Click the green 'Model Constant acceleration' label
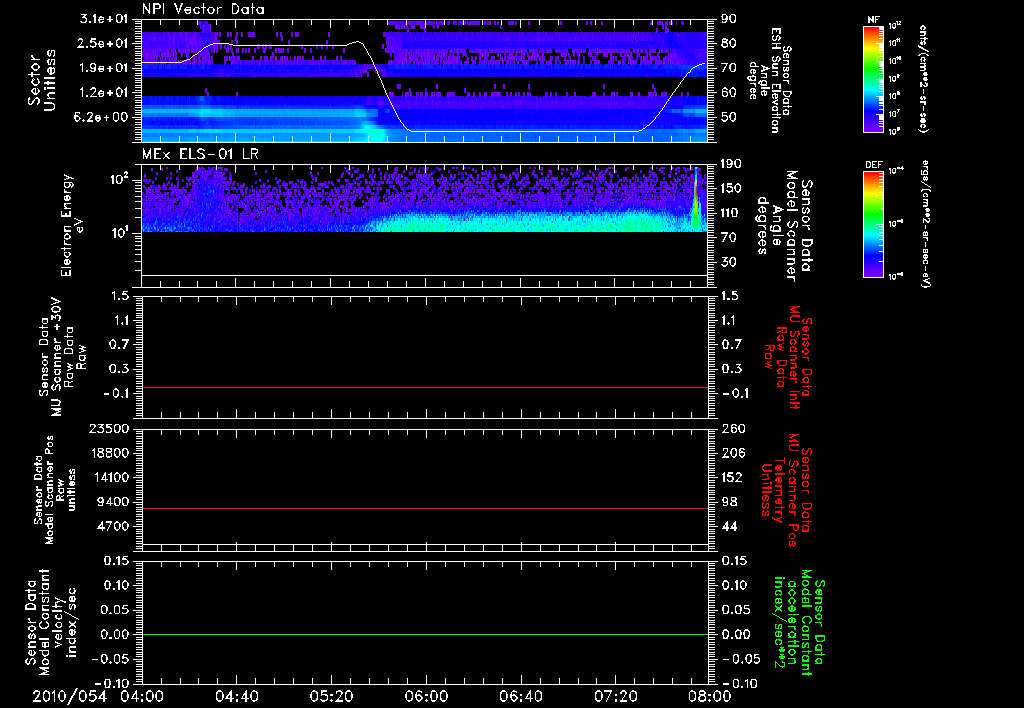The width and height of the screenshot is (1024, 708). click(798, 622)
